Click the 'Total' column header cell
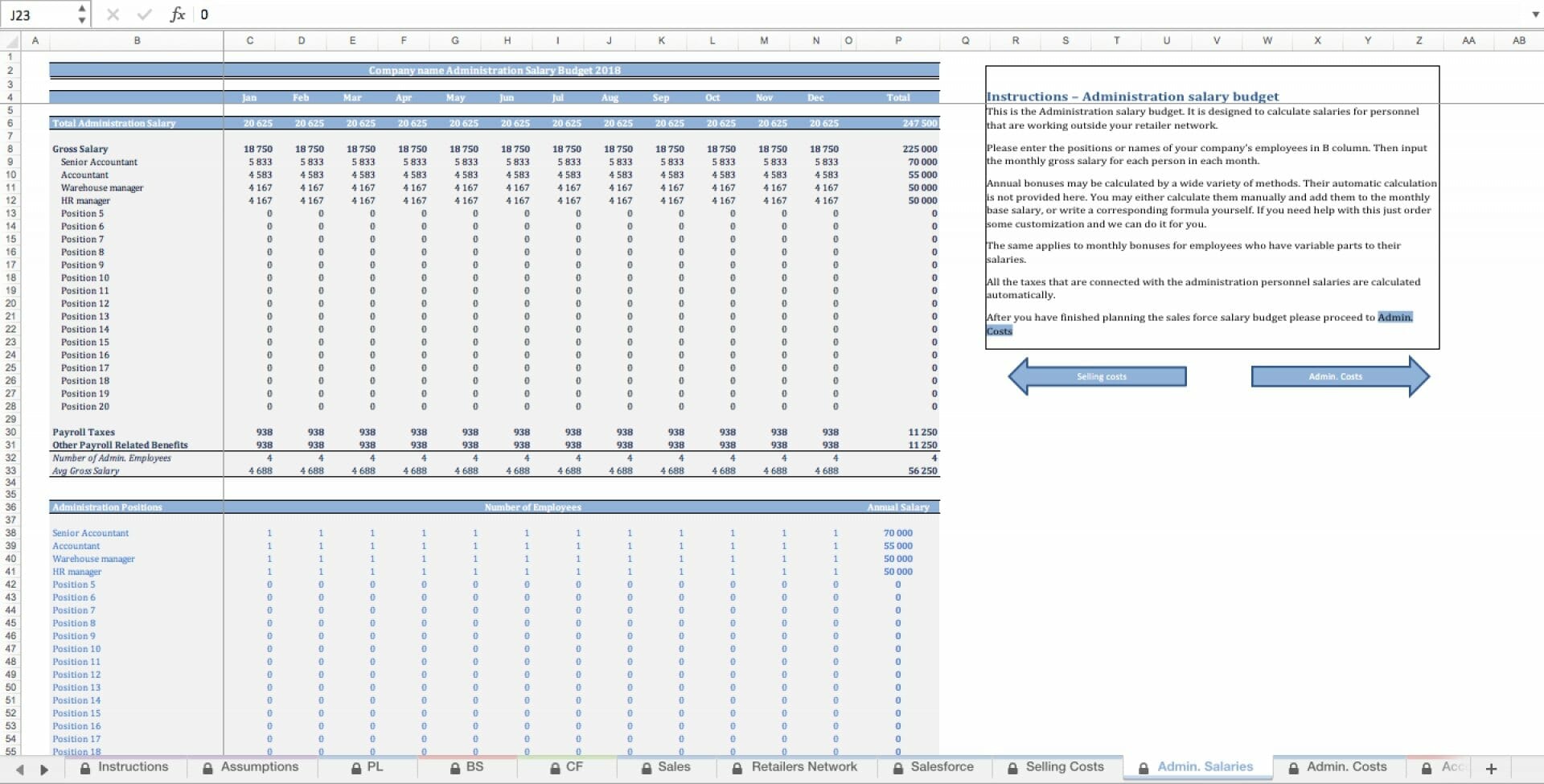 pos(898,97)
